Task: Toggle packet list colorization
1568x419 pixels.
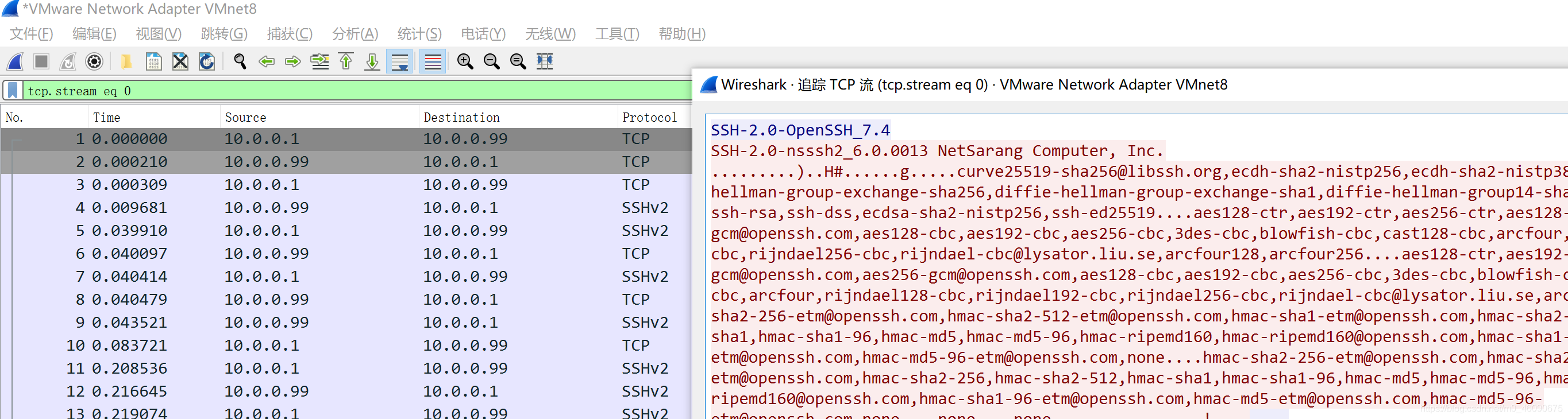Action: point(433,61)
